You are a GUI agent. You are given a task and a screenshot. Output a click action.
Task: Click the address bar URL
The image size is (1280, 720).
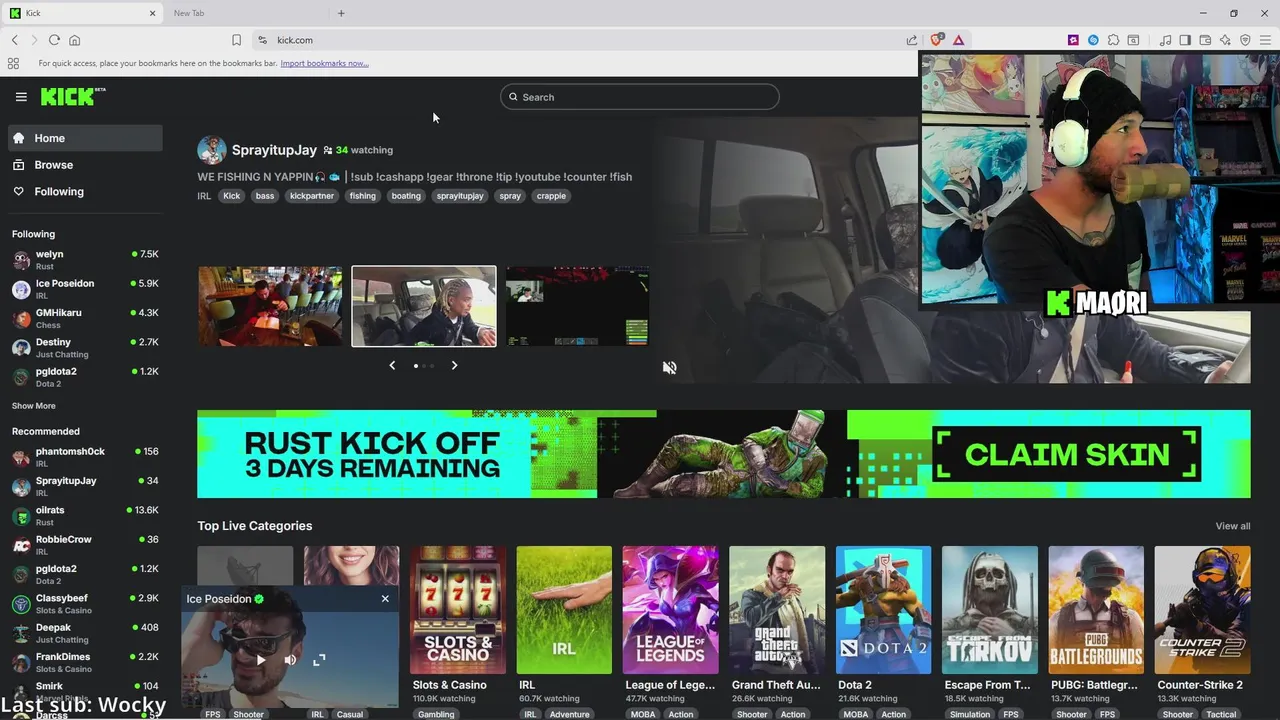[295, 40]
